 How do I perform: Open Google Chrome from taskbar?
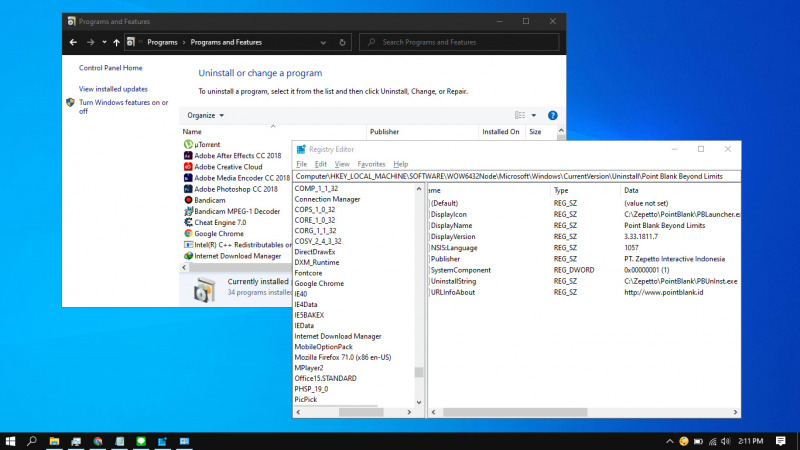coord(98,441)
